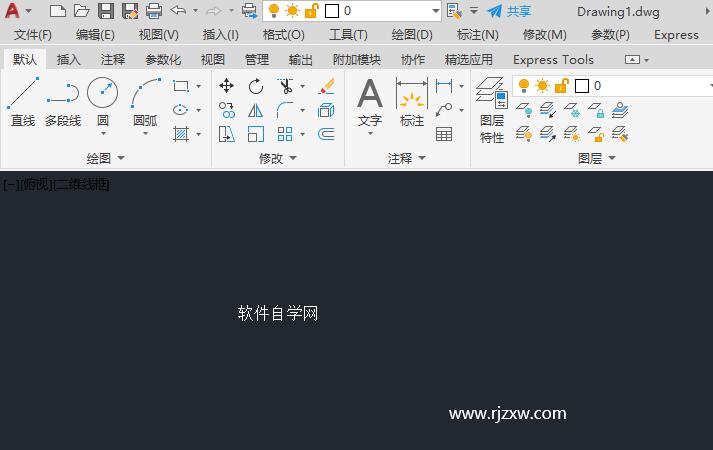The height and width of the screenshot is (450, 713).
Task: Click the Linear dimension icon
Action: 444,85
